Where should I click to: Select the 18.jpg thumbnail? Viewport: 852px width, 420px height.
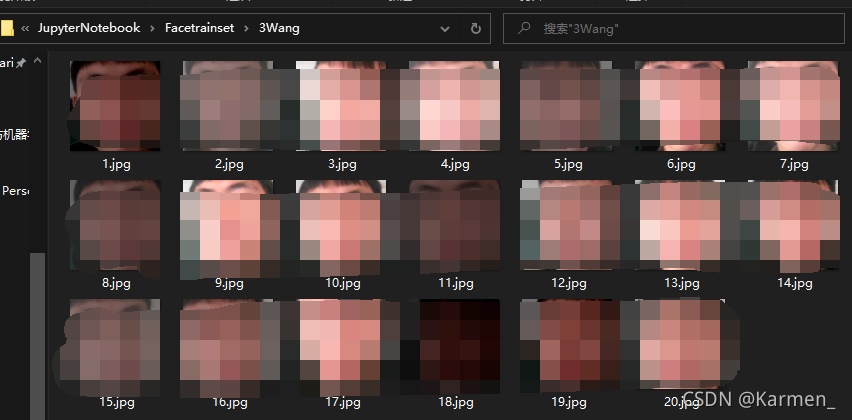pyautogui.click(x=454, y=344)
